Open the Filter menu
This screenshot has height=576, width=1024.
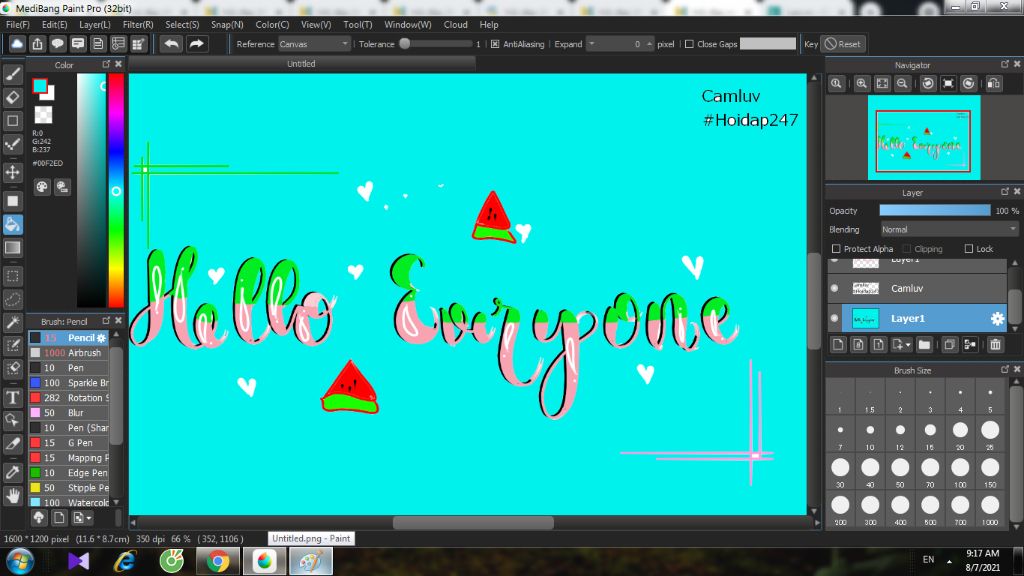point(138,24)
